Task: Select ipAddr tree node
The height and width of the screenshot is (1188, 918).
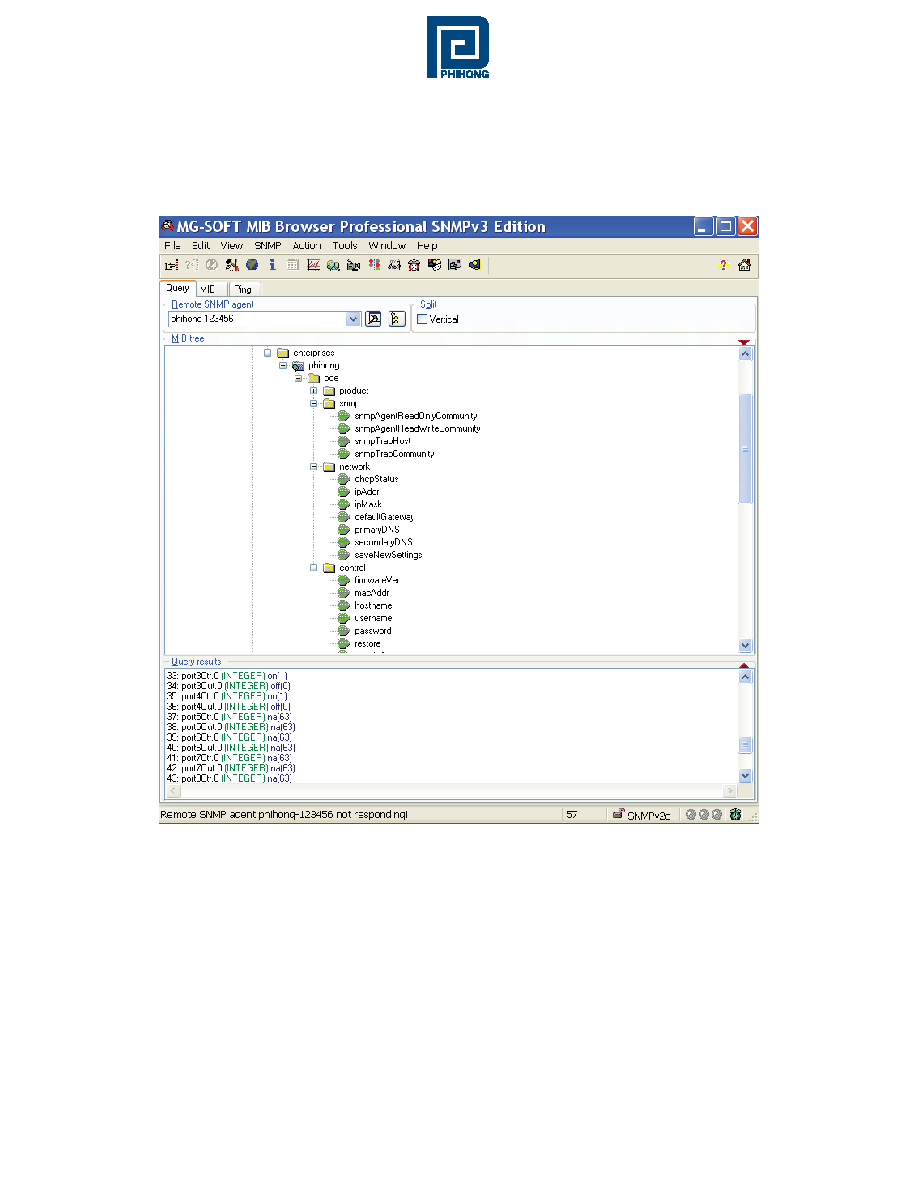Action: [x=367, y=492]
